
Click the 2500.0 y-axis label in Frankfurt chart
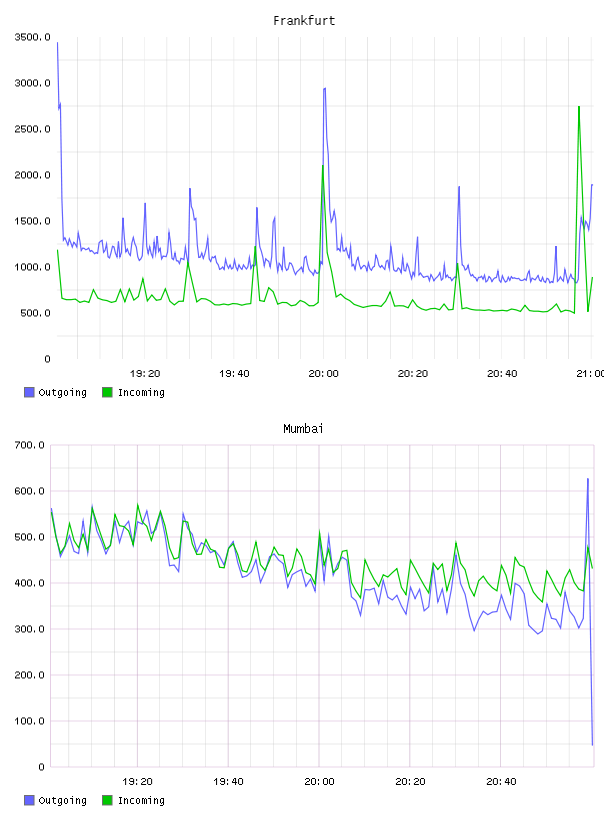tap(33, 129)
